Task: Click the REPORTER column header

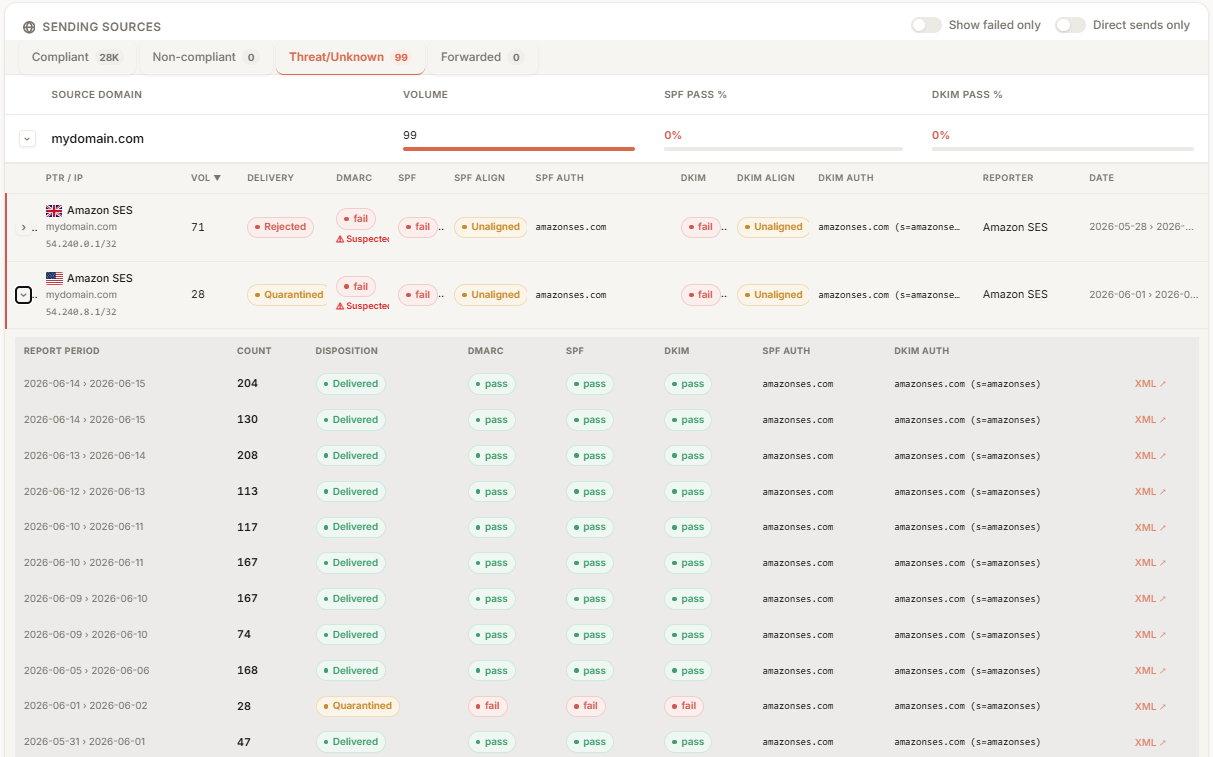Action: [x=1007, y=178]
